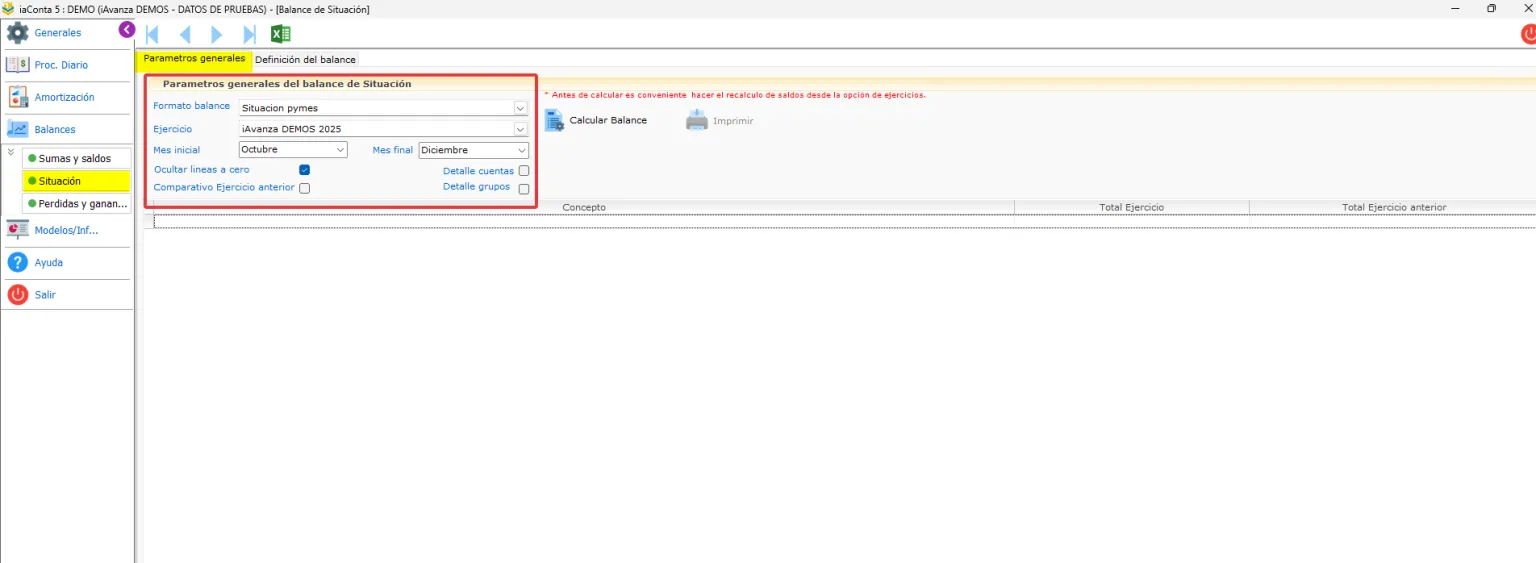
Task: Collapse sidebar with purple chevron button
Action: pos(127,30)
